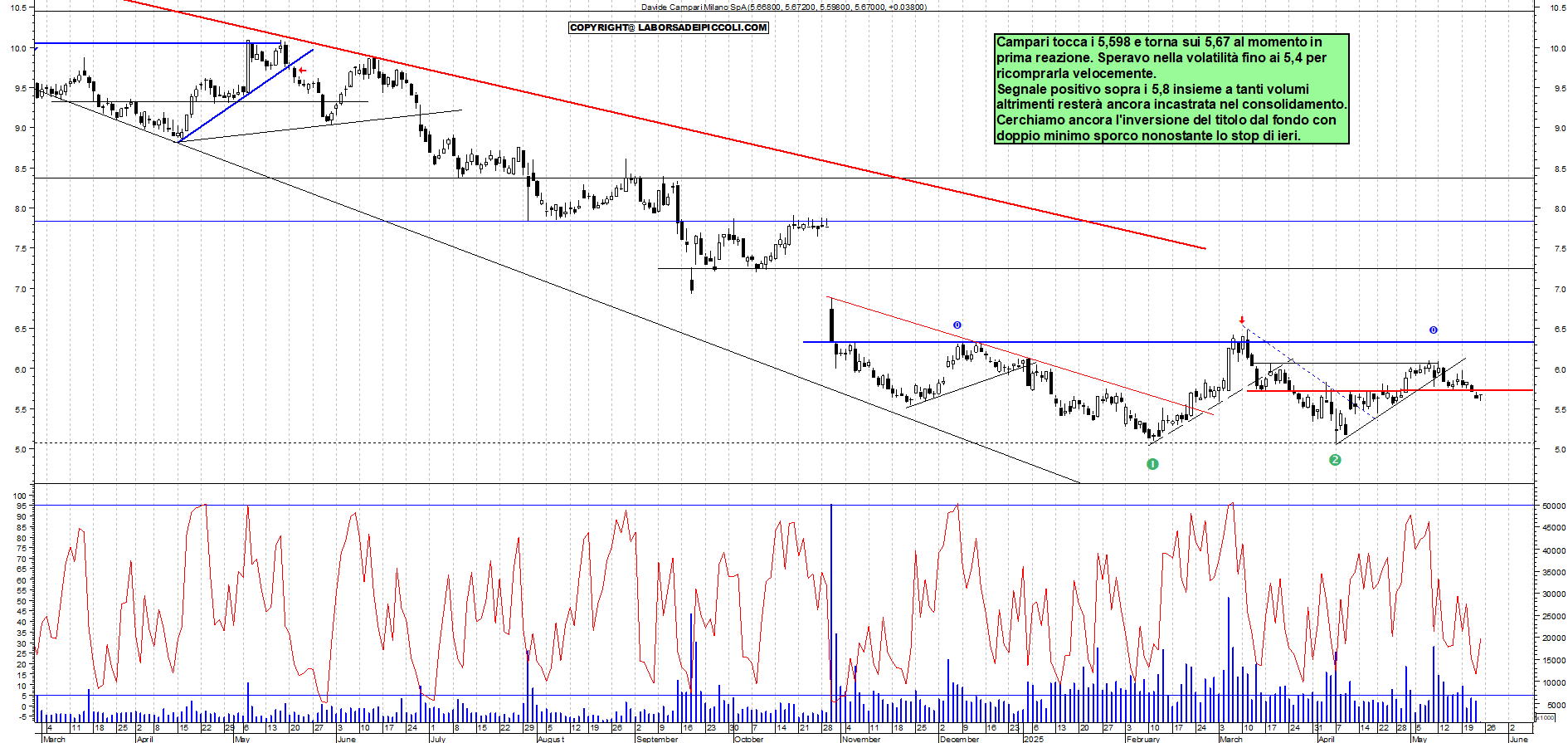Click the Davide Campari Milano SpA chart title
Image resolution: width=1568 pixels, height=743 pixels.
click(784, 7)
